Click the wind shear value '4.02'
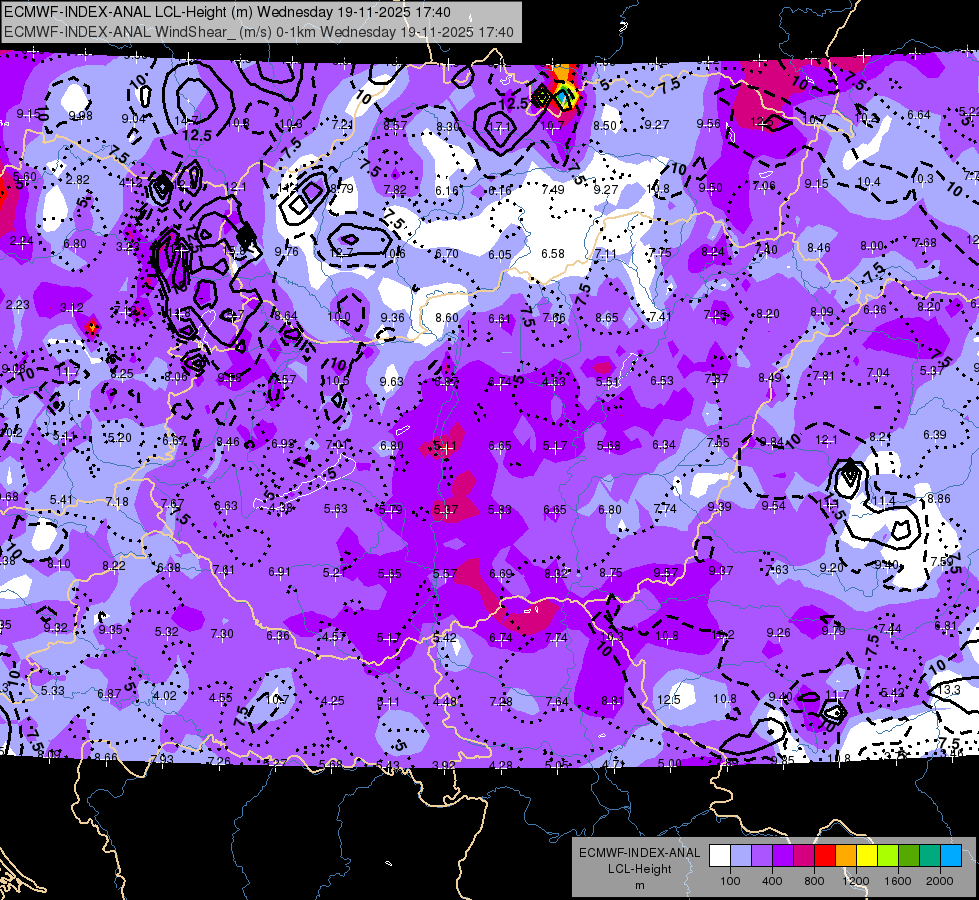979x900 pixels. [x=165, y=695]
